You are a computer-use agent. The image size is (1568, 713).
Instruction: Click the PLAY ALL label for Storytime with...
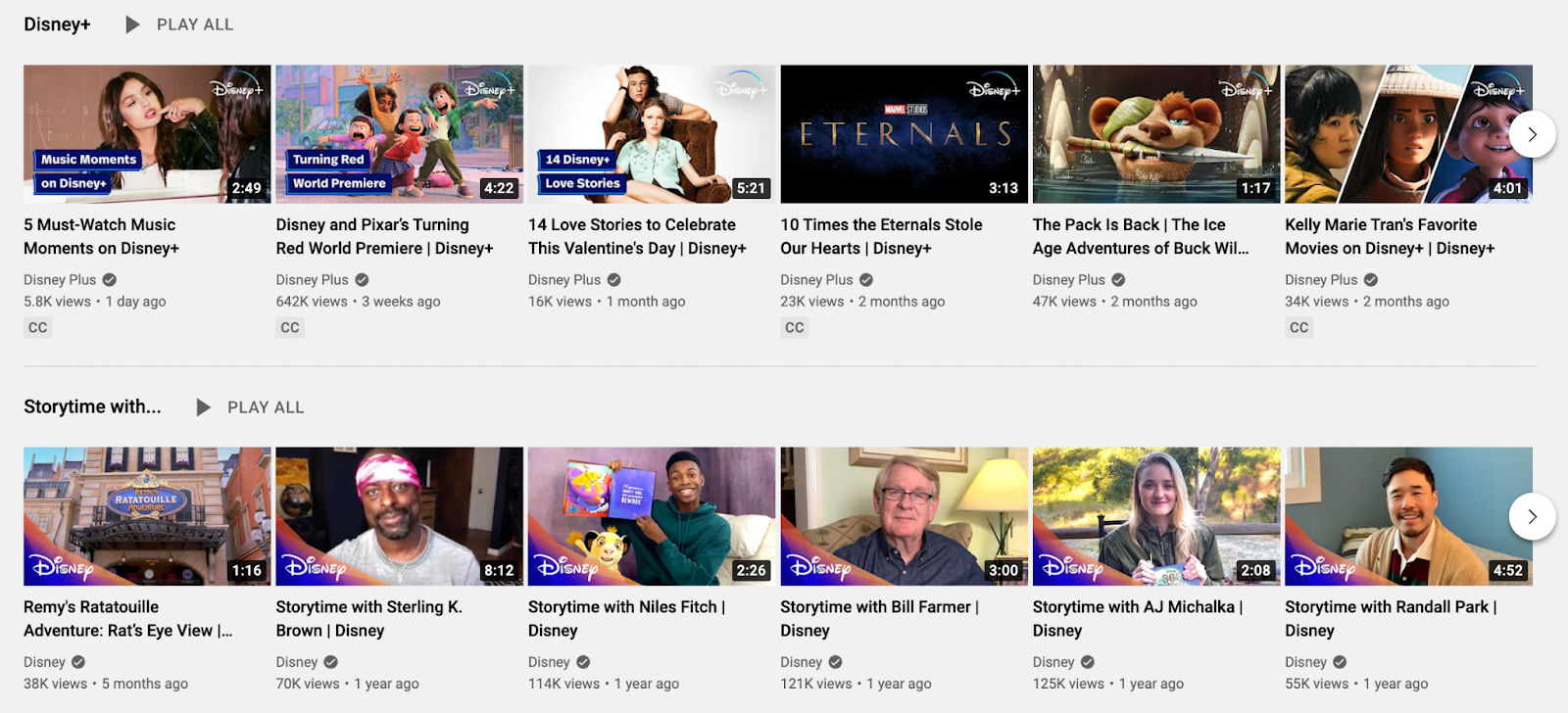266,407
